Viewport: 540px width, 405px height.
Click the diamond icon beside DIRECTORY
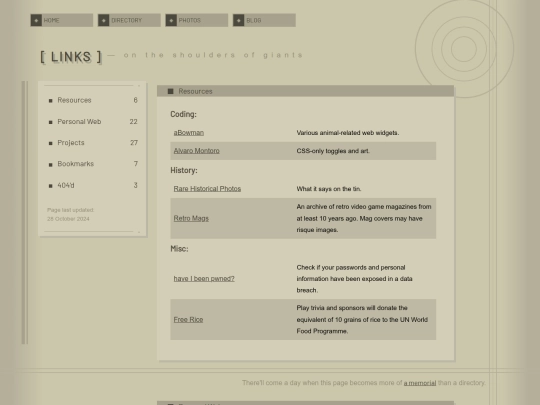(x=104, y=20)
